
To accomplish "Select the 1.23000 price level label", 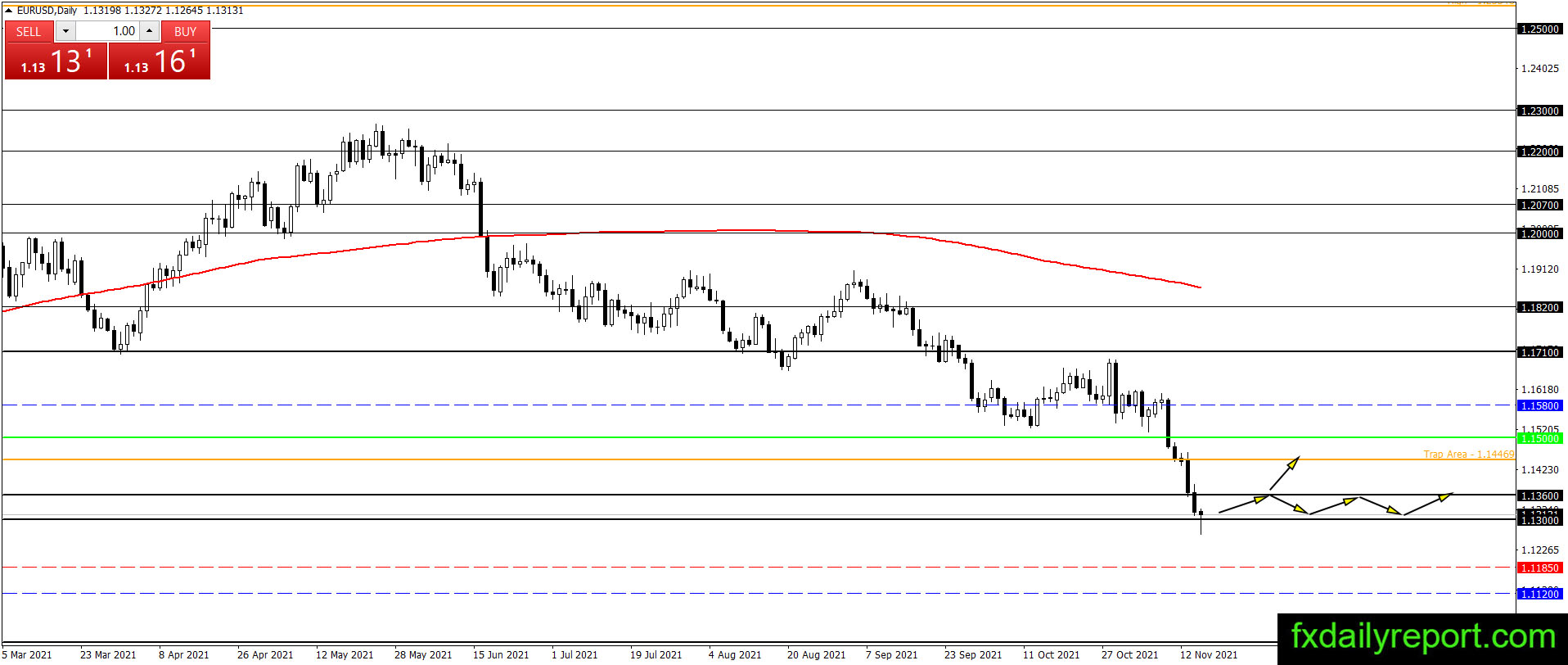I will [x=1540, y=111].
